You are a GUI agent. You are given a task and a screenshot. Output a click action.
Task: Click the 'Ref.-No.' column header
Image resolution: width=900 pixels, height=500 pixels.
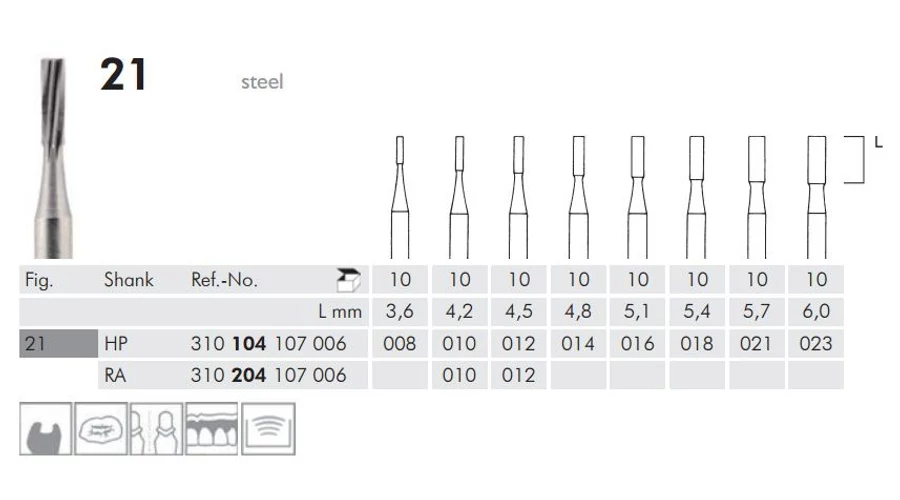pos(224,280)
